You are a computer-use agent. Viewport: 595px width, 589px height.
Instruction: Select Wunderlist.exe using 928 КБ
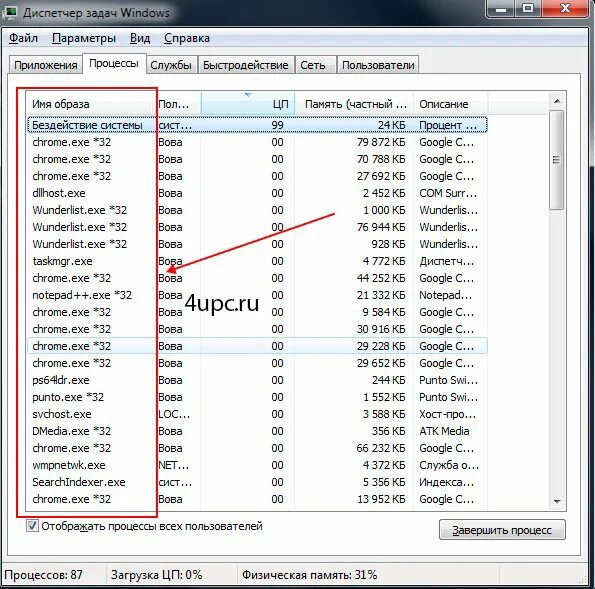[257, 244]
